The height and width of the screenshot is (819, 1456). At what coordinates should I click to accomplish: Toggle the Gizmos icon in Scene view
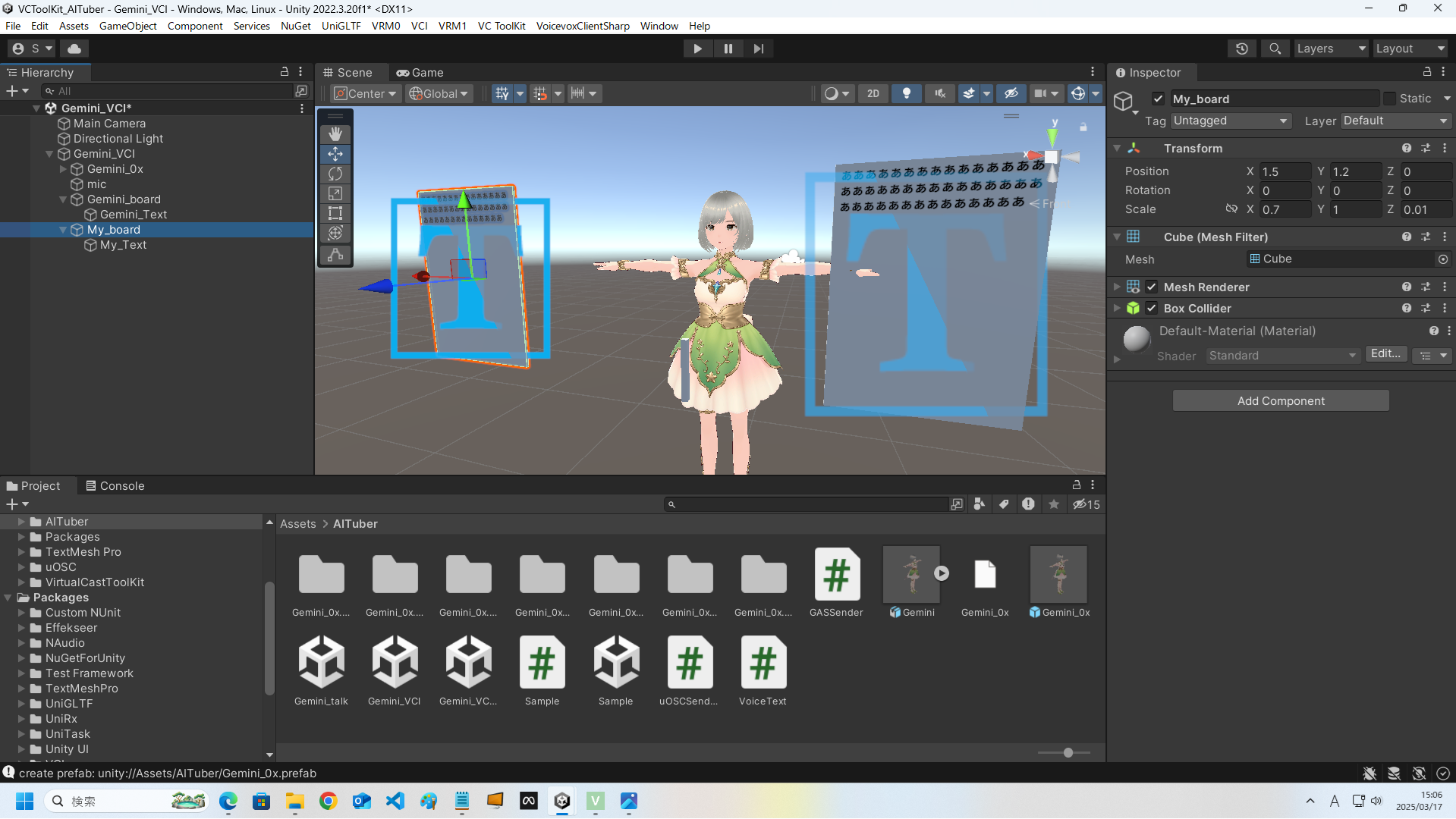(1078, 93)
